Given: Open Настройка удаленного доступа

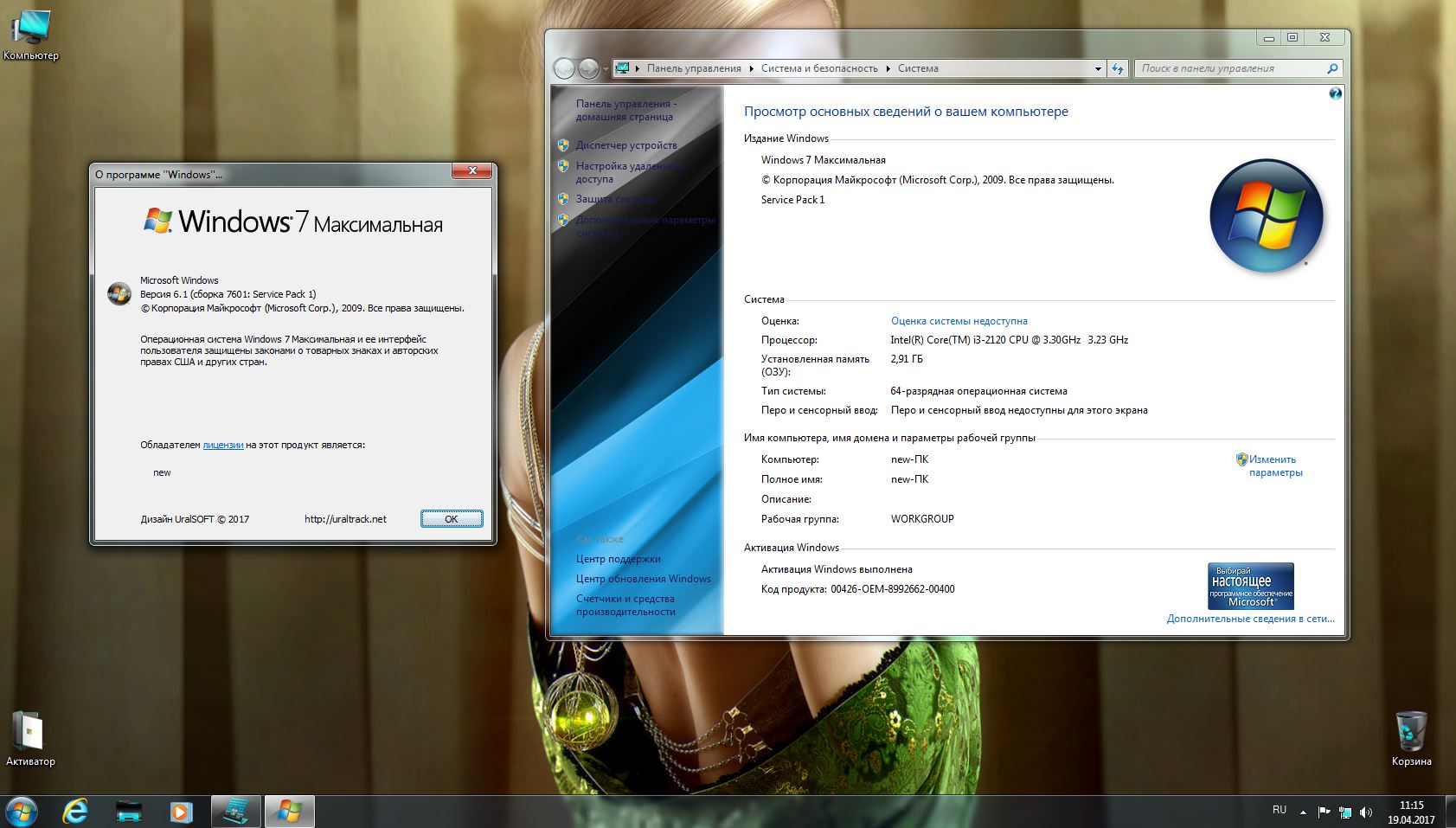Looking at the screenshot, I should point(630,172).
